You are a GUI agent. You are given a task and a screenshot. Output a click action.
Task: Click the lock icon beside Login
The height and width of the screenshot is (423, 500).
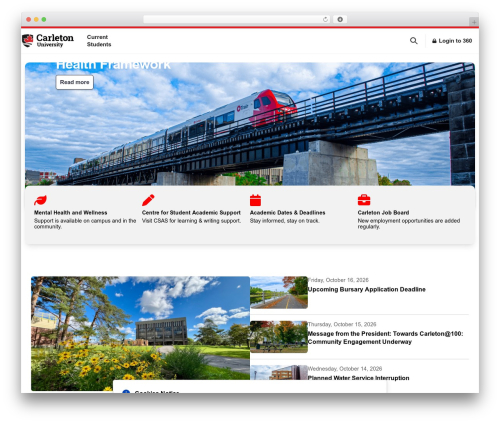[434, 41]
